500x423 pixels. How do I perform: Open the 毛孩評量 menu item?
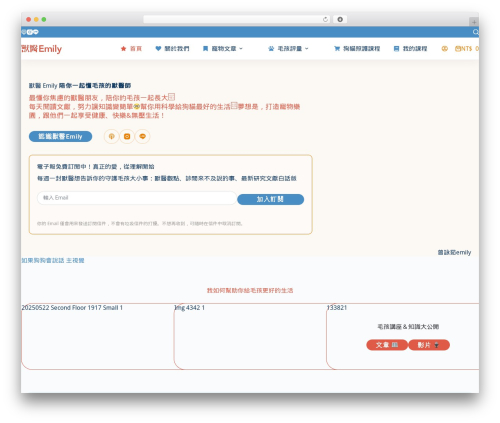(290, 49)
